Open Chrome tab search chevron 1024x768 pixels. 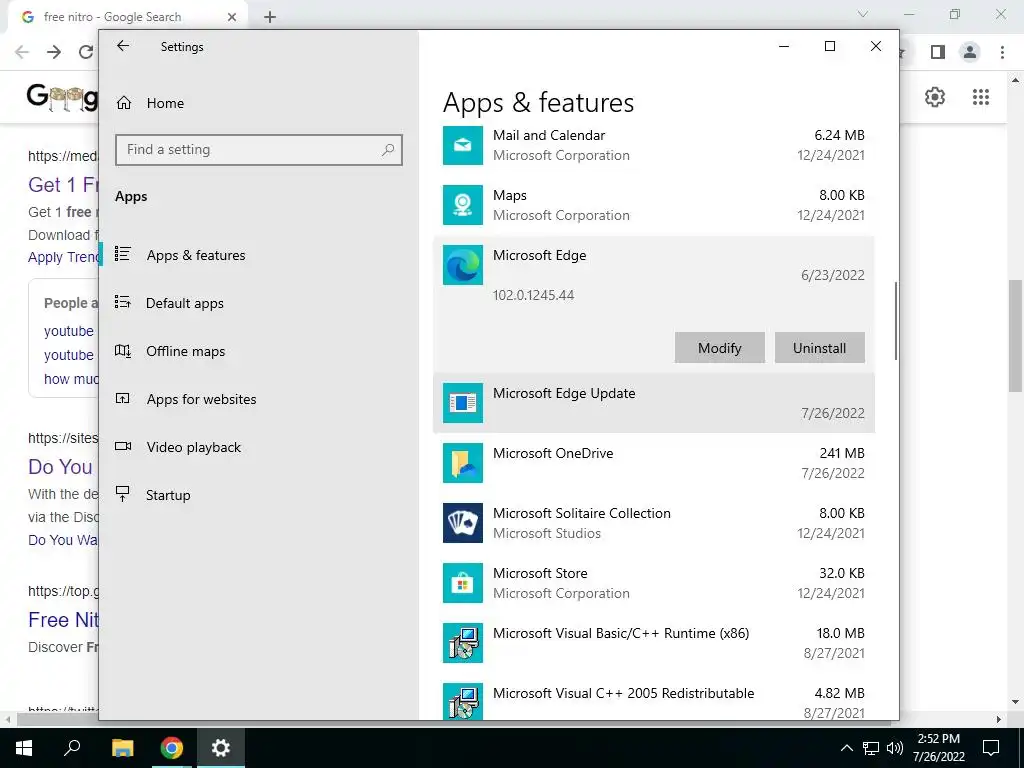(x=863, y=14)
